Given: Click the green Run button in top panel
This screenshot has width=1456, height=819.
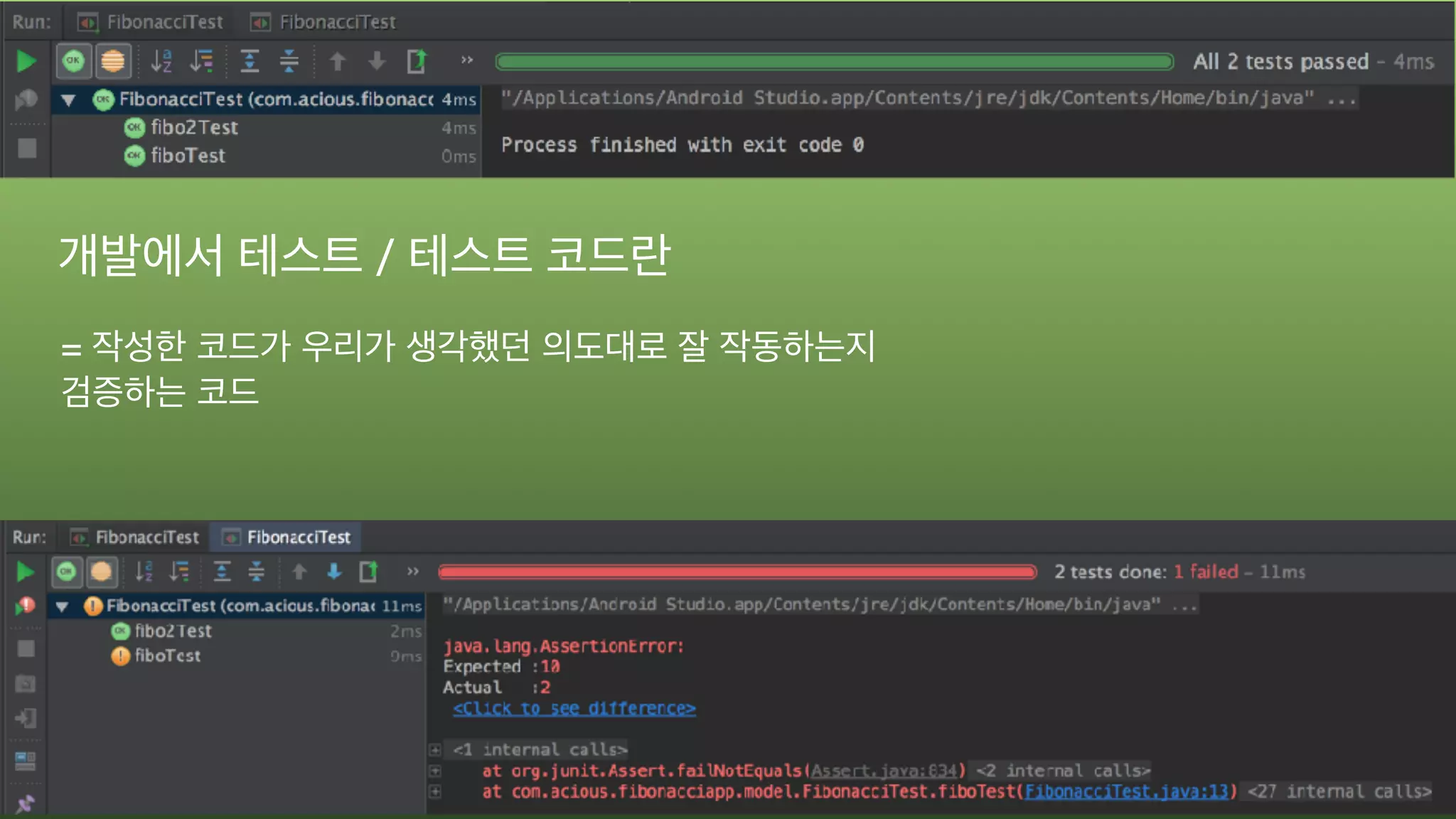Looking at the screenshot, I should point(26,61).
